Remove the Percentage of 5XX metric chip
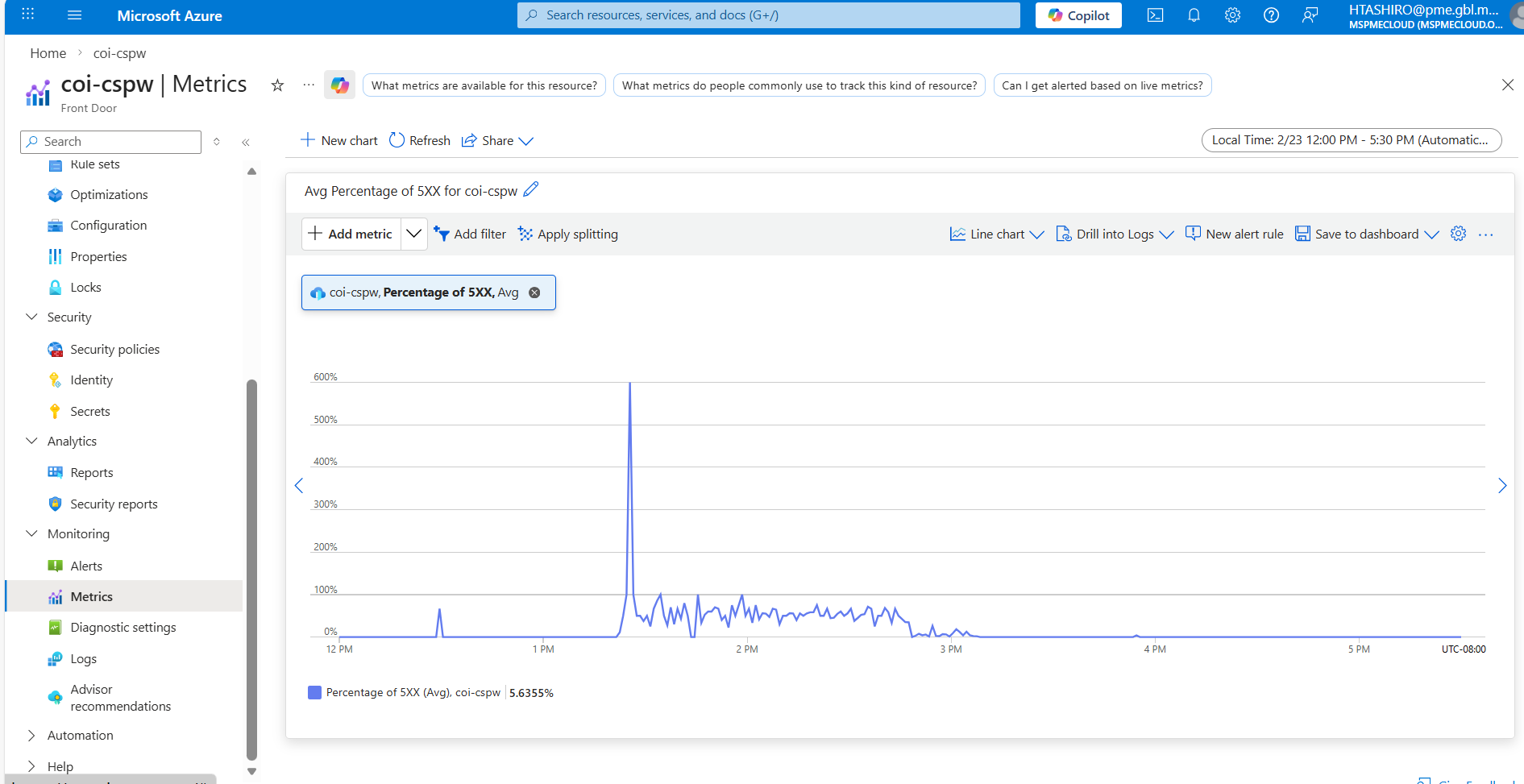 [x=534, y=292]
